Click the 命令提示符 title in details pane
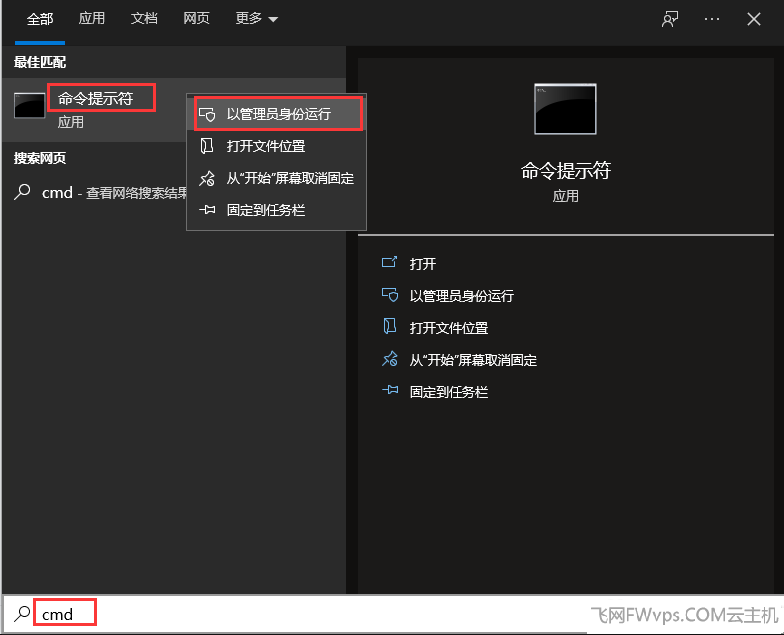 566,171
